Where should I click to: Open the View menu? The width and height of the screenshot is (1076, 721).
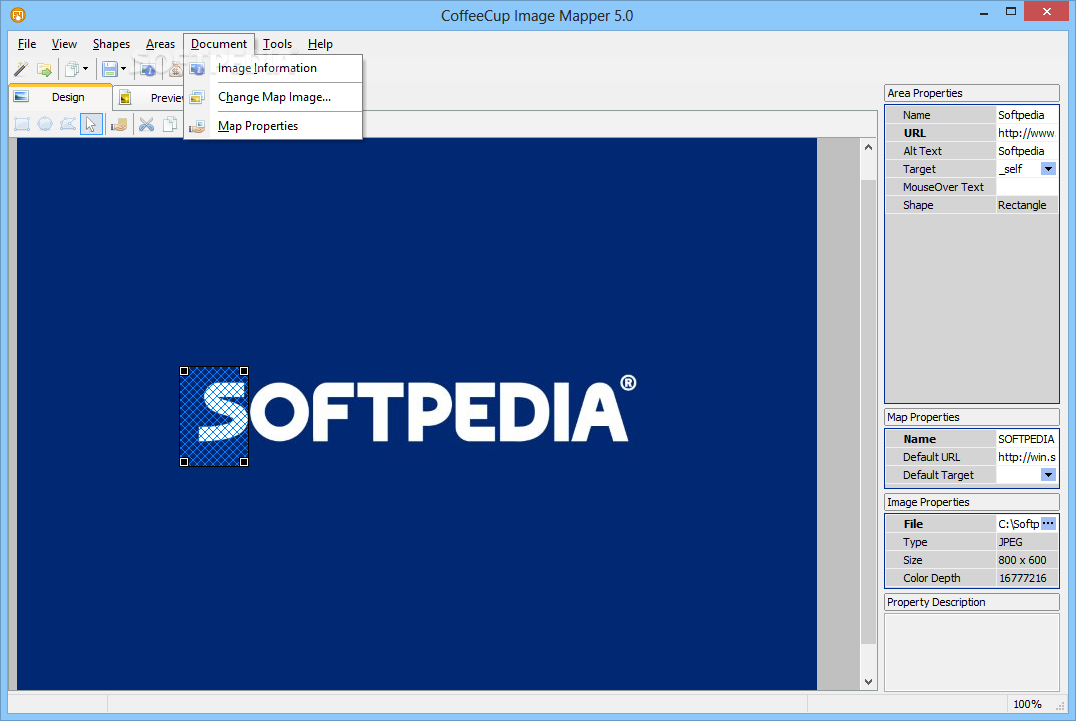(64, 44)
